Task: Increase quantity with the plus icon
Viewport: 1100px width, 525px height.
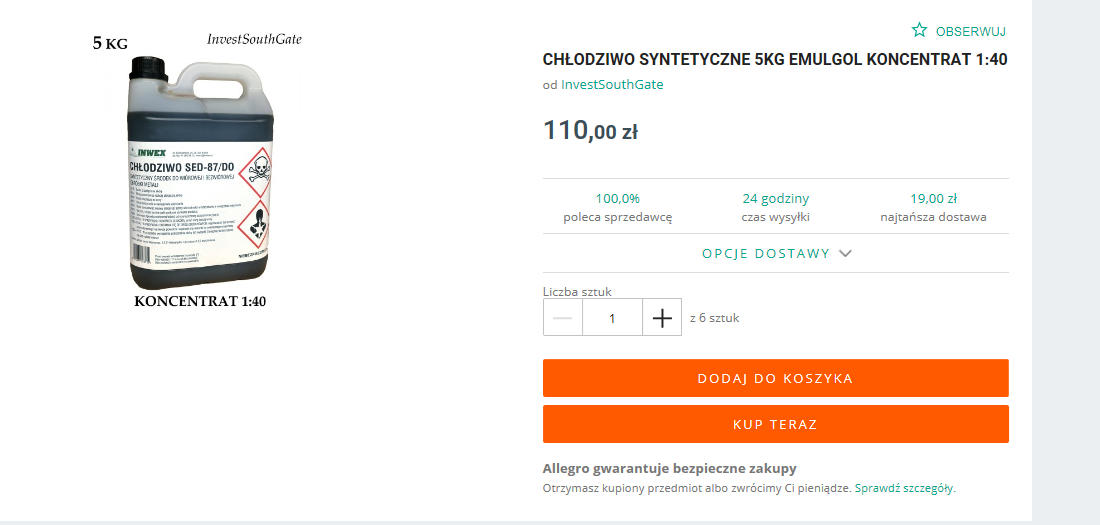Action: tap(662, 317)
